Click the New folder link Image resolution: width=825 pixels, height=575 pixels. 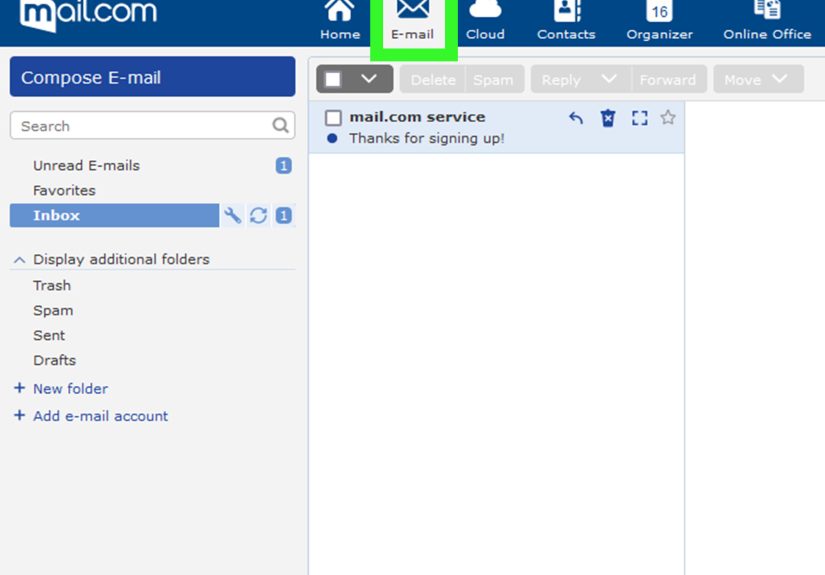click(71, 389)
